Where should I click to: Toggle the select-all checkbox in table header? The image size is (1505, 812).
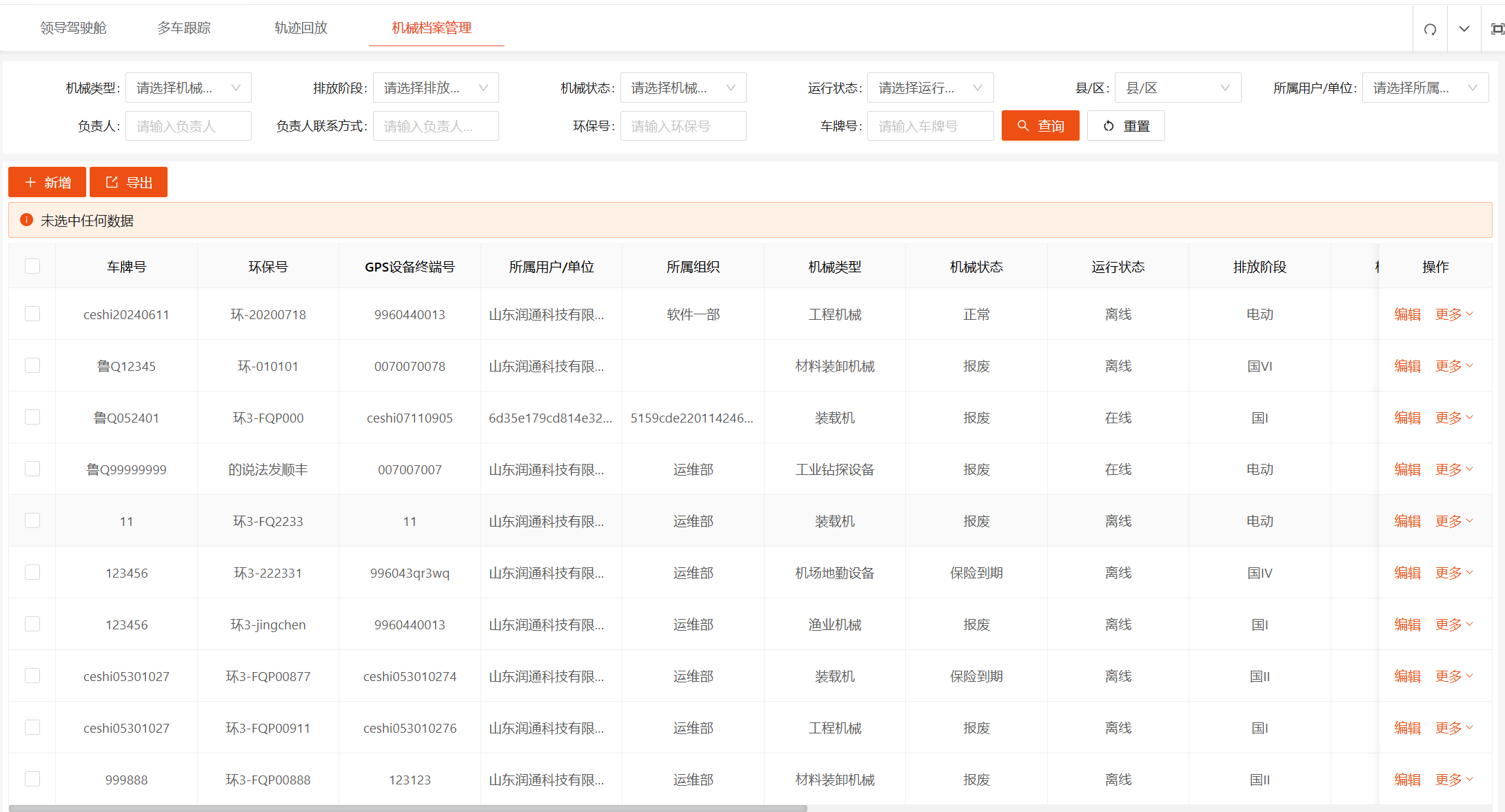click(x=32, y=266)
